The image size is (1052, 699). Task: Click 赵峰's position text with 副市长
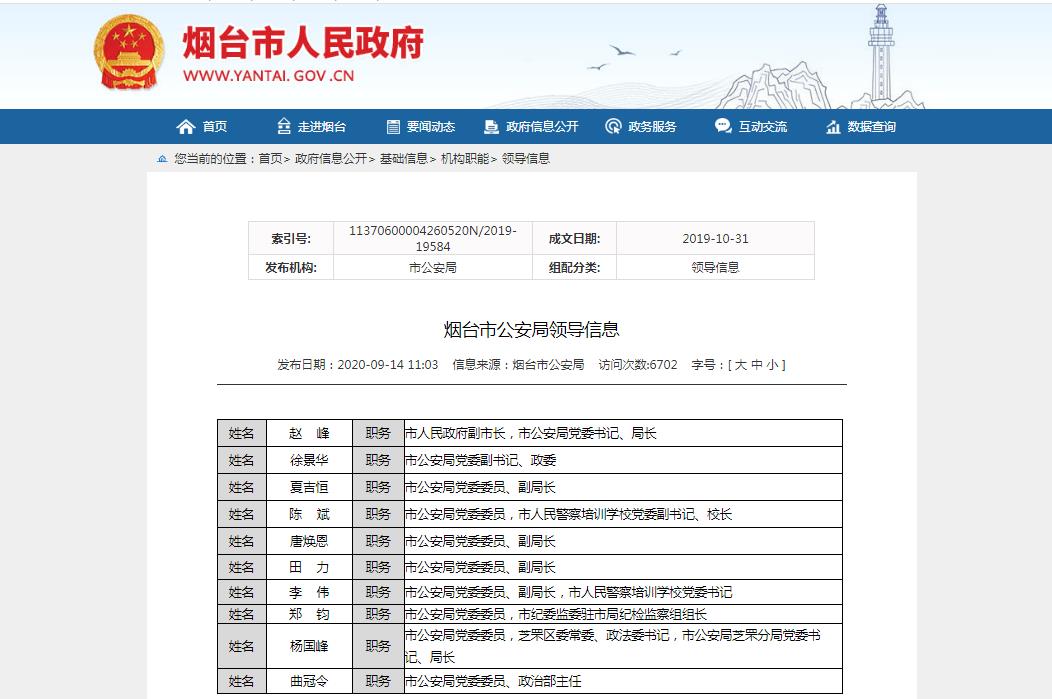tap(531, 433)
